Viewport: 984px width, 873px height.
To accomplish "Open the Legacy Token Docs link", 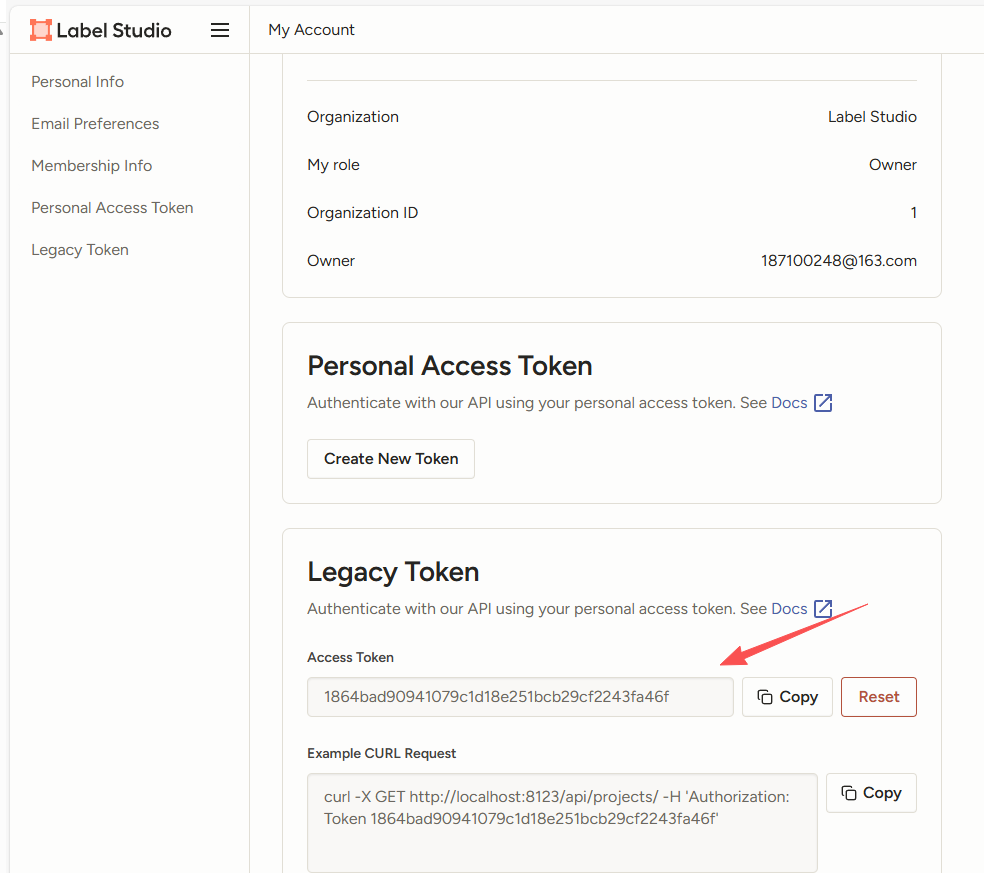I will tap(789, 609).
